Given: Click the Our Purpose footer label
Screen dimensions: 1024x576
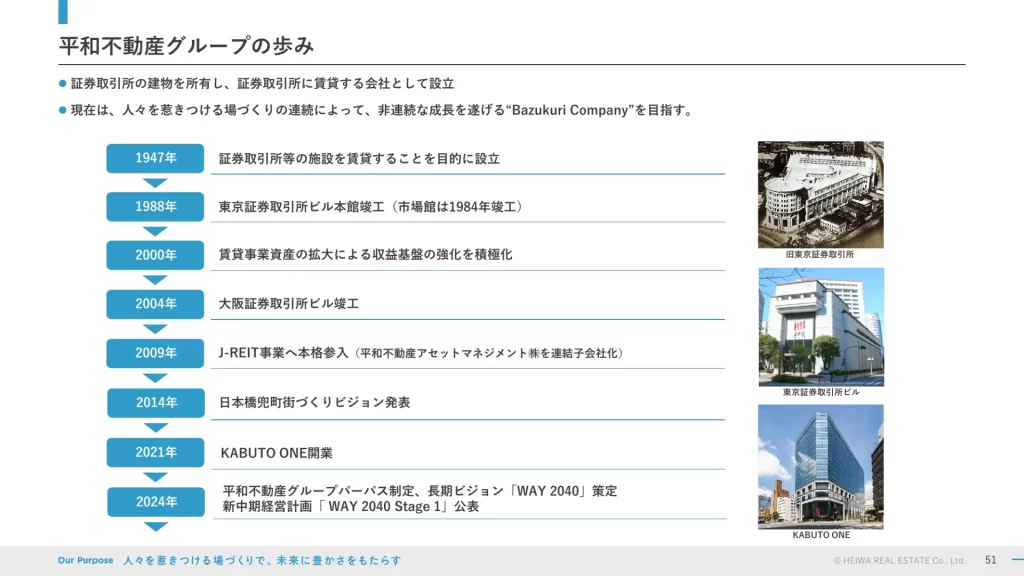Looking at the screenshot, I should 85,561.
